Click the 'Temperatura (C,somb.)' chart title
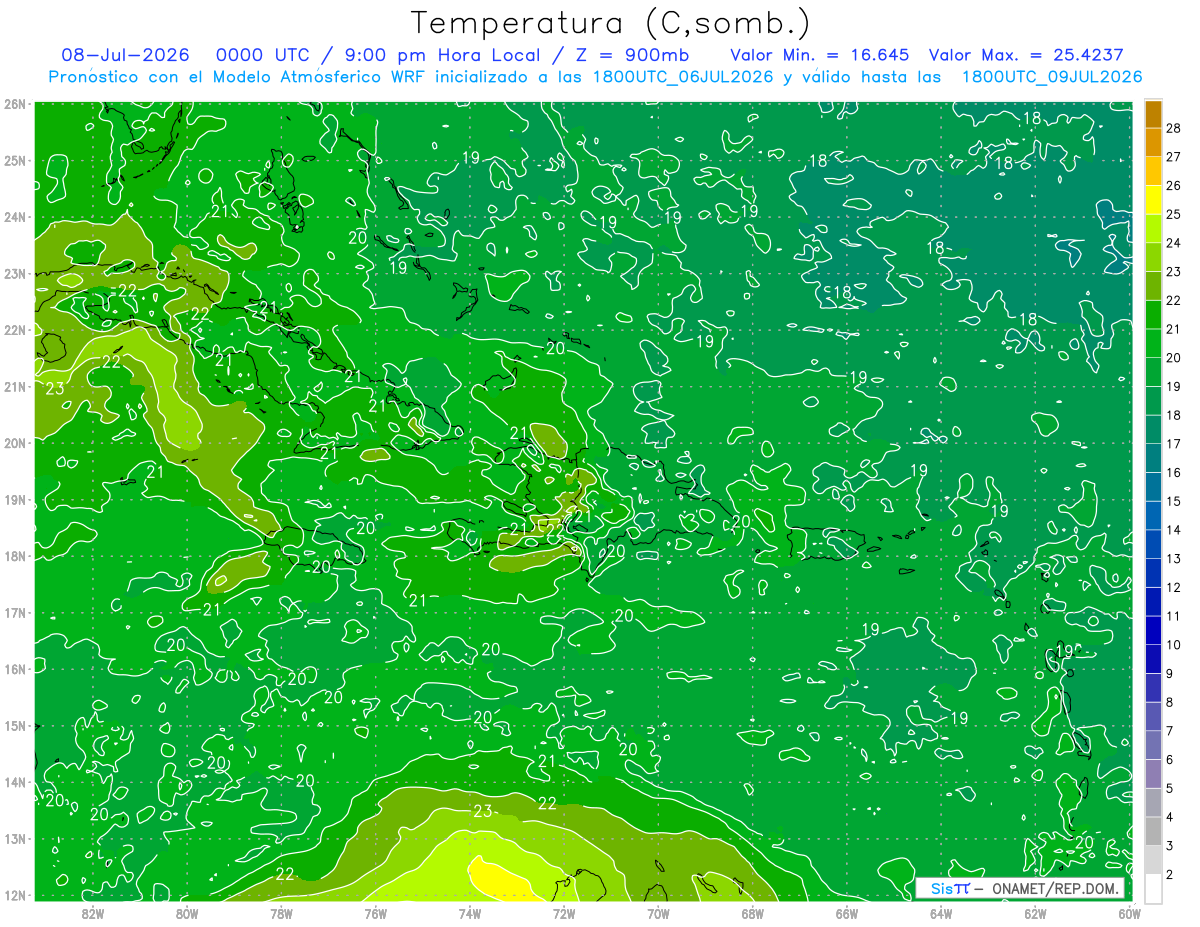 pos(611,24)
